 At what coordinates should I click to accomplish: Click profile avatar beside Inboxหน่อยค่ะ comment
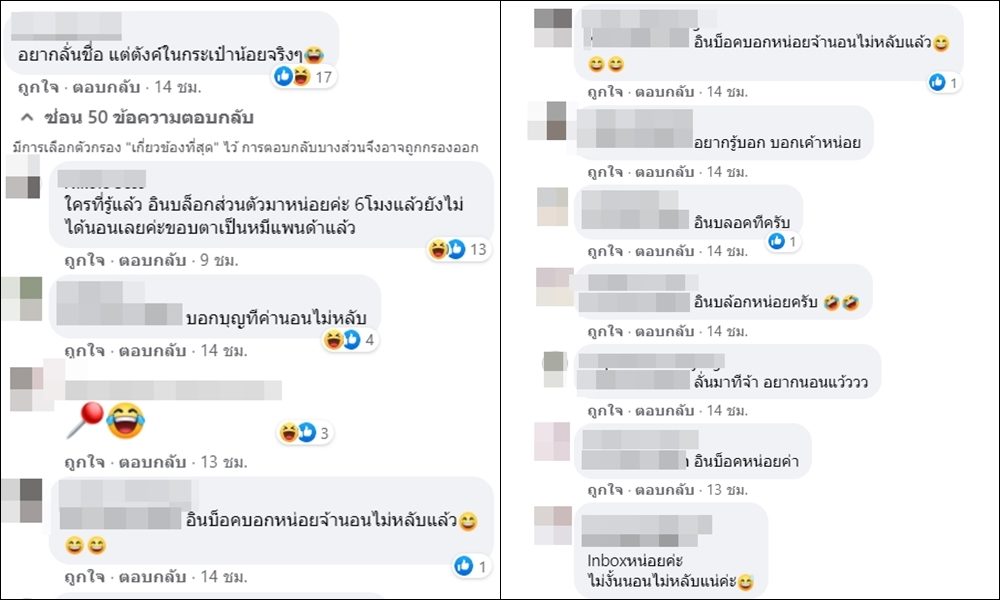tap(553, 525)
